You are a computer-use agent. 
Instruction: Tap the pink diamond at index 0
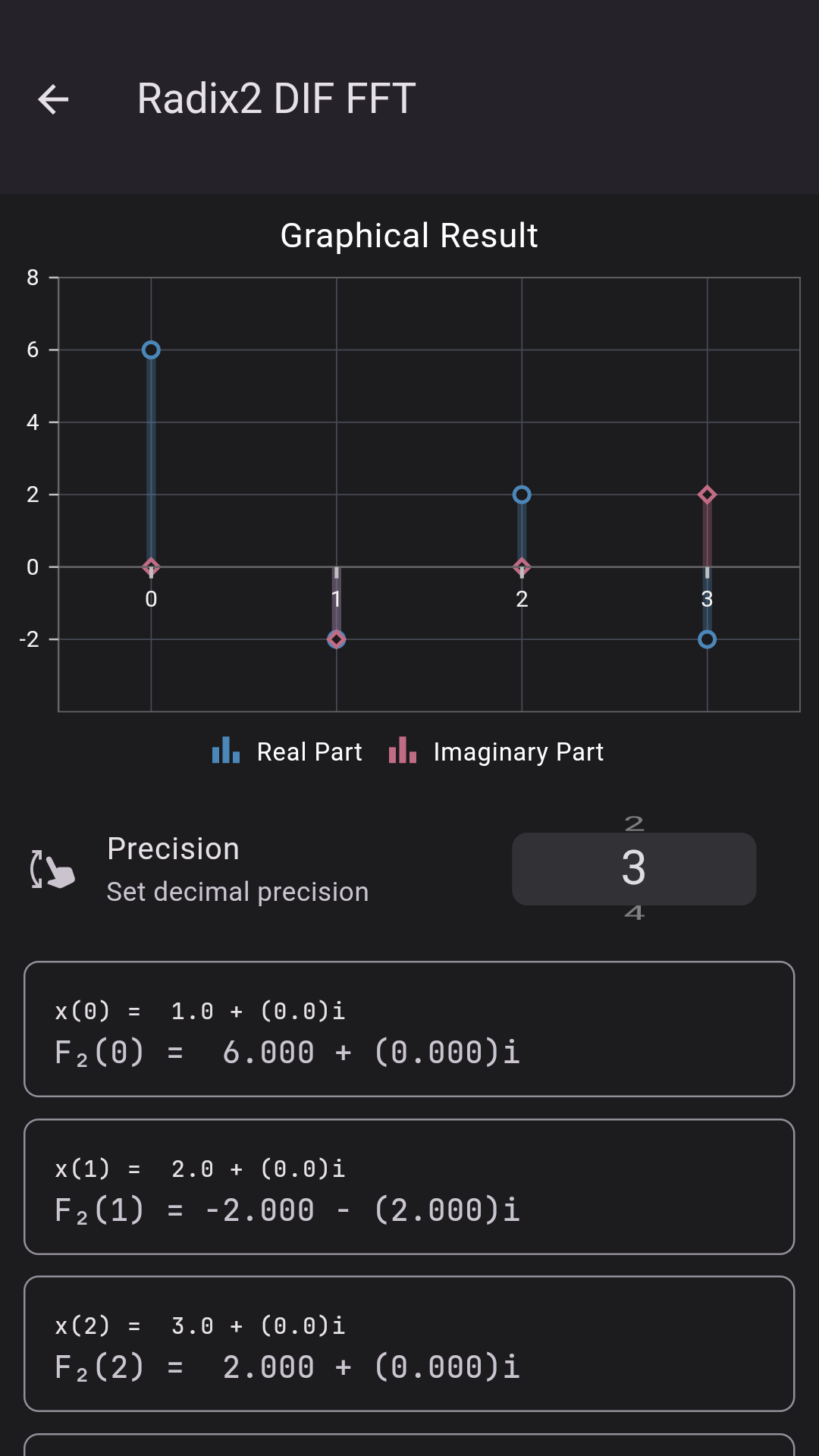(151, 567)
